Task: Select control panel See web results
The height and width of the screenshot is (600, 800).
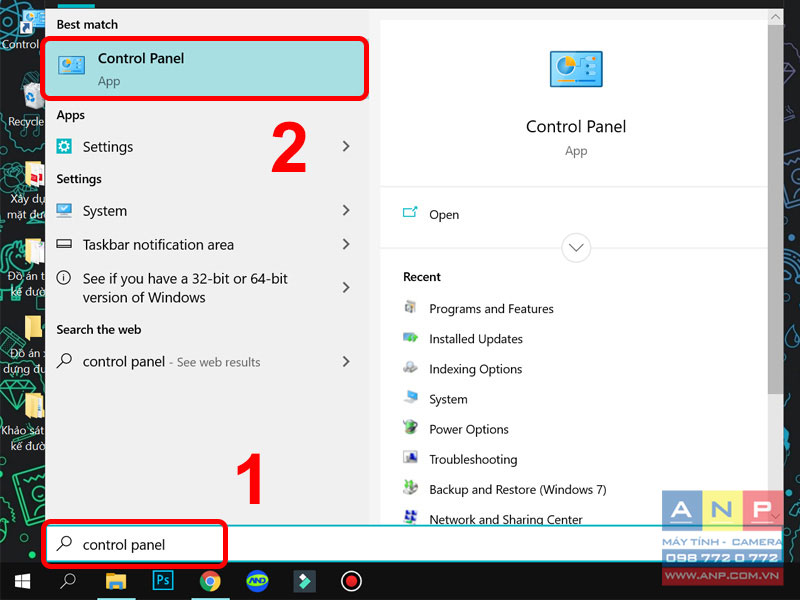Action: coord(207,362)
